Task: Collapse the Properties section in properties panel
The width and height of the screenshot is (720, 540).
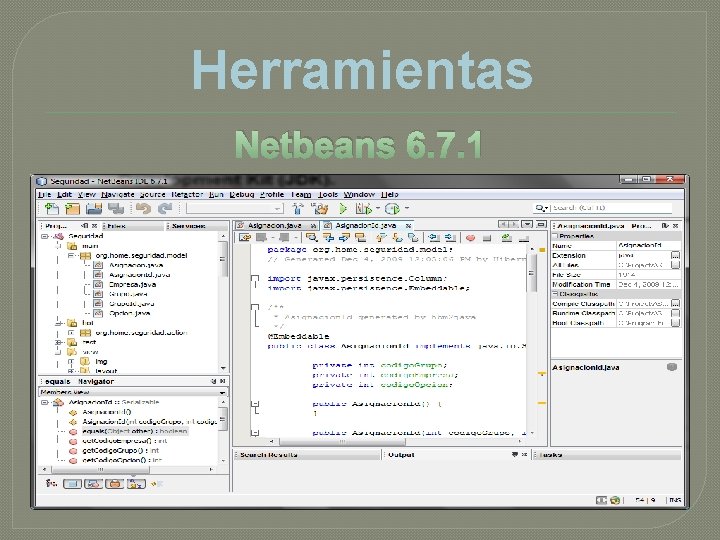Action: (555, 236)
